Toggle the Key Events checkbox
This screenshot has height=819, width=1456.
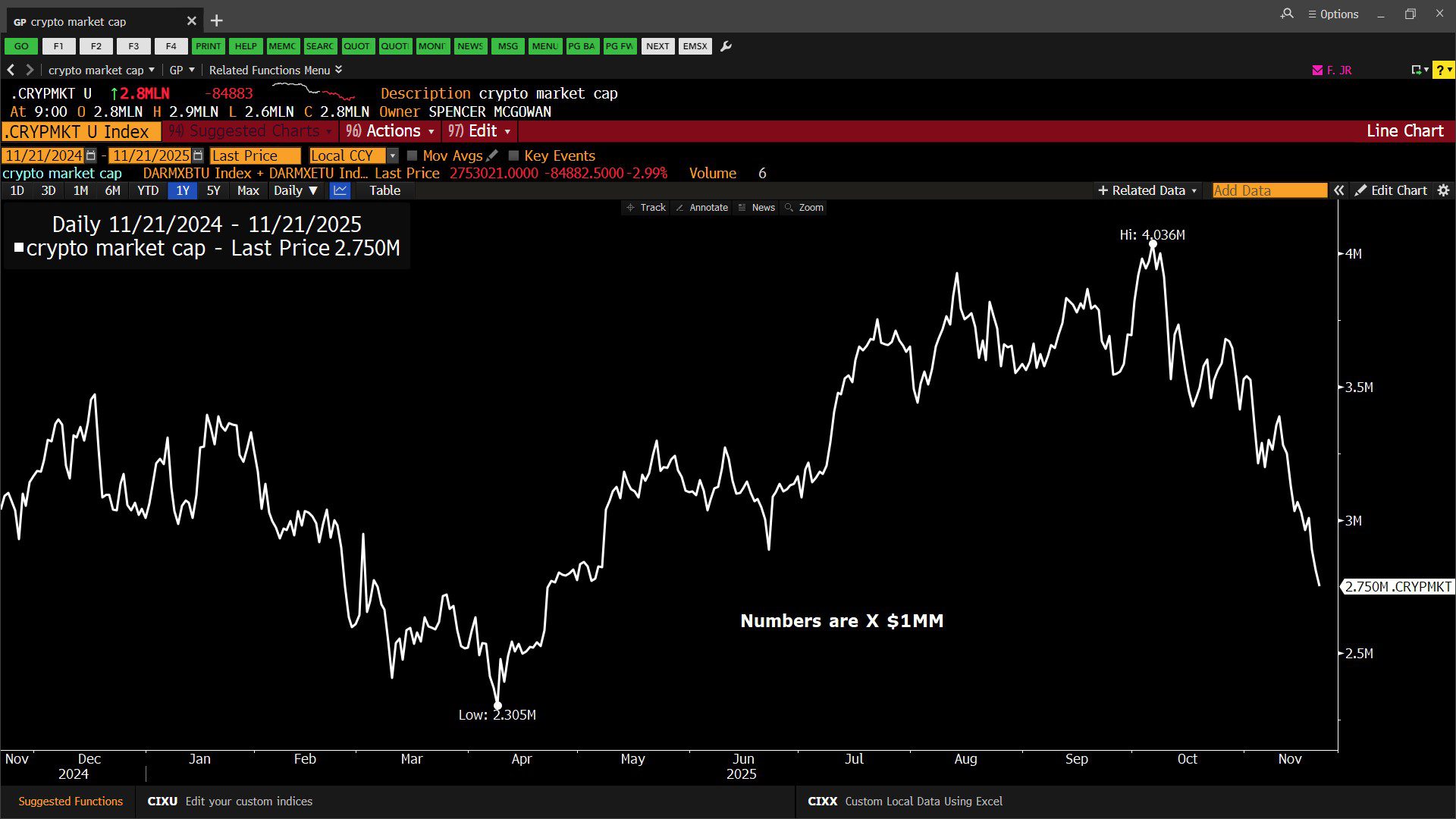513,155
